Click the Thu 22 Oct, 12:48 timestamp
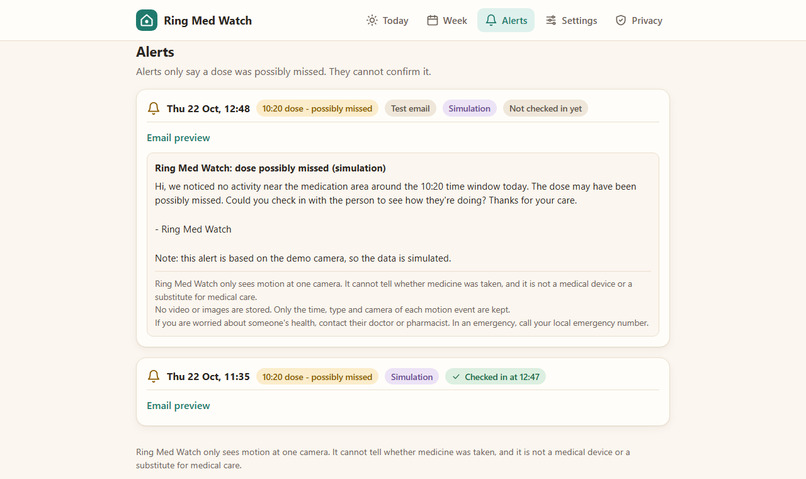Viewport: 806px width, 479px height. pyautogui.click(x=208, y=108)
